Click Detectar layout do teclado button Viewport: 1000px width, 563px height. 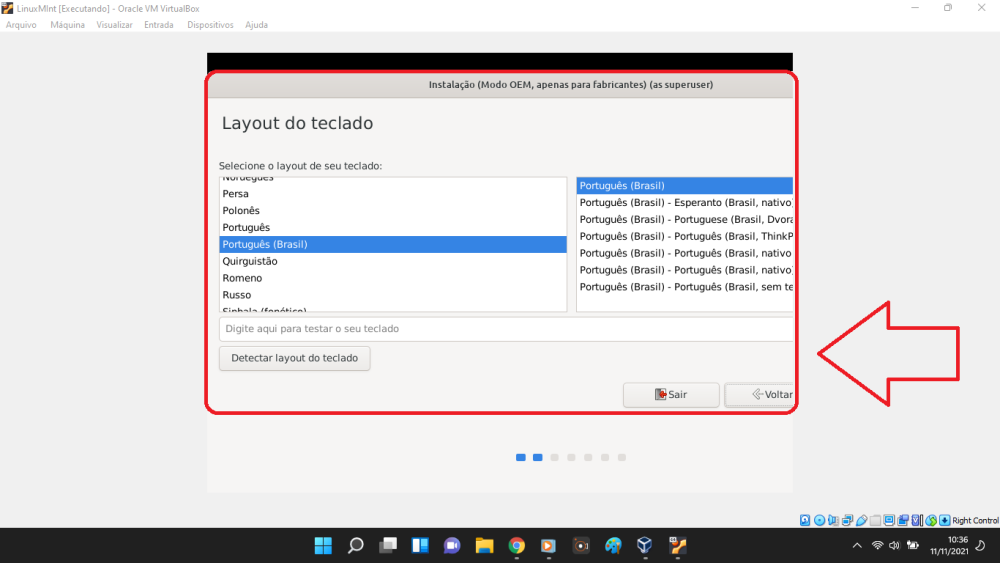[x=294, y=358]
